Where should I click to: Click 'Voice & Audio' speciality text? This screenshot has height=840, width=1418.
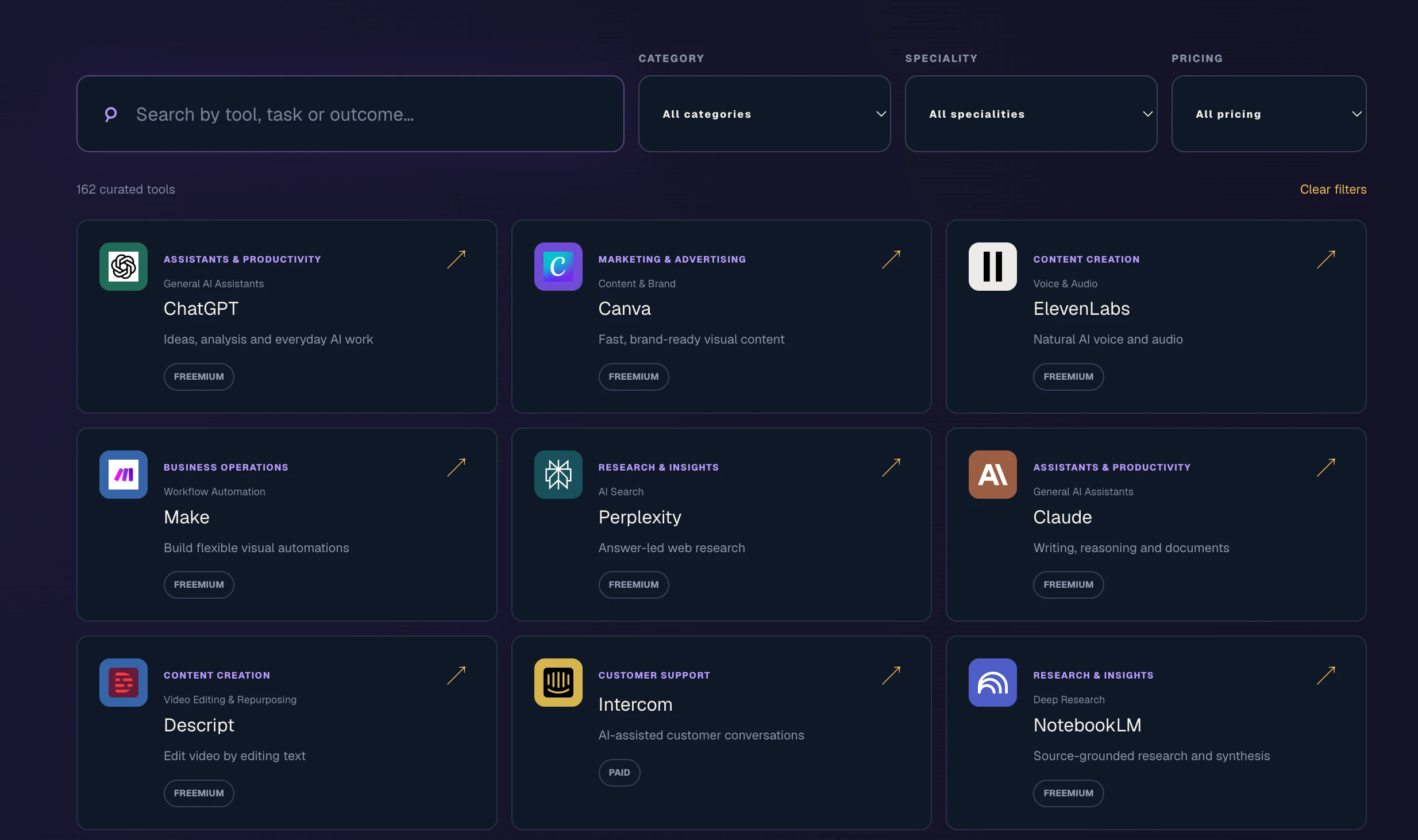[1065, 284]
